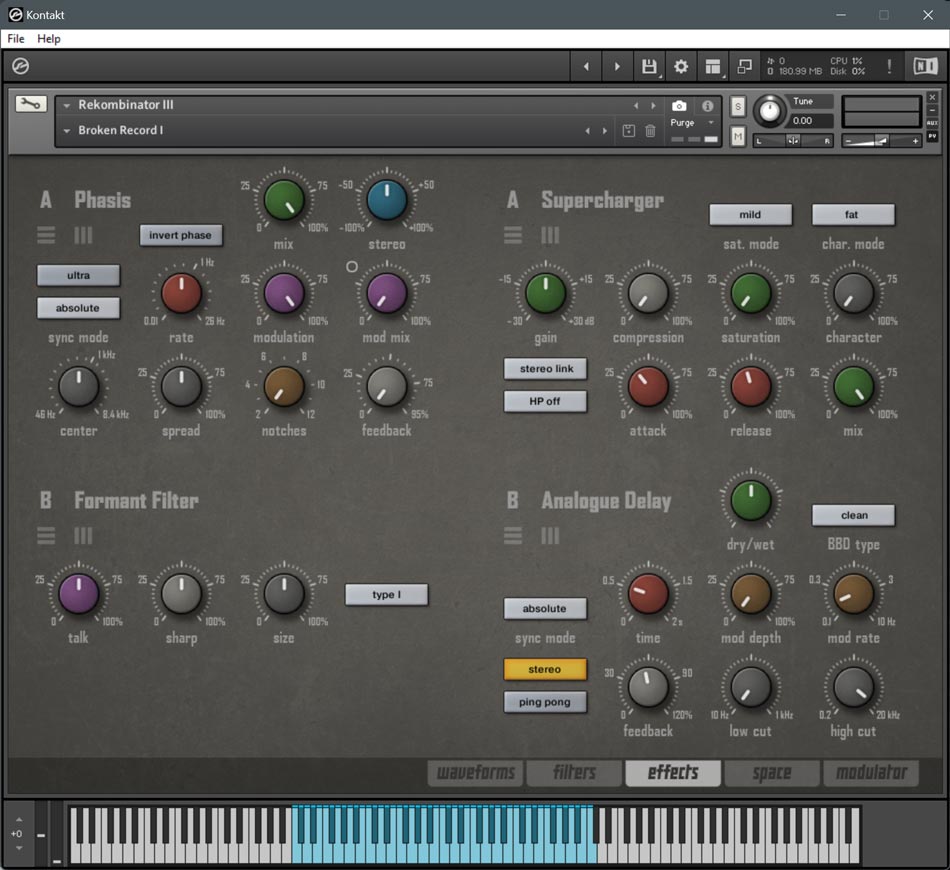950x870 pixels.
Task: Switch to the filters tab
Action: tap(574, 772)
